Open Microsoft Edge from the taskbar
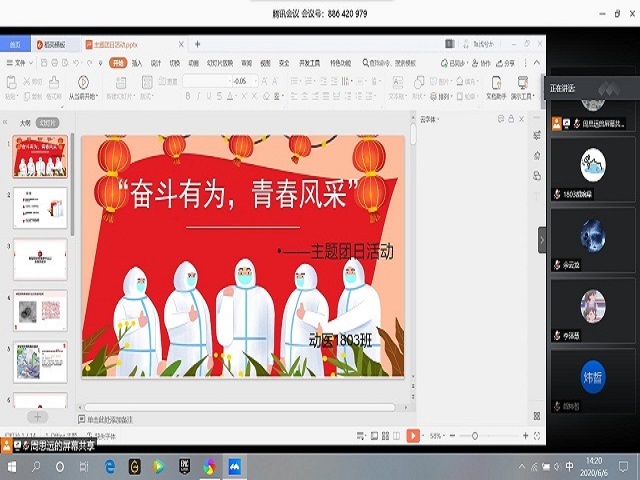640x480 pixels. 110,467
